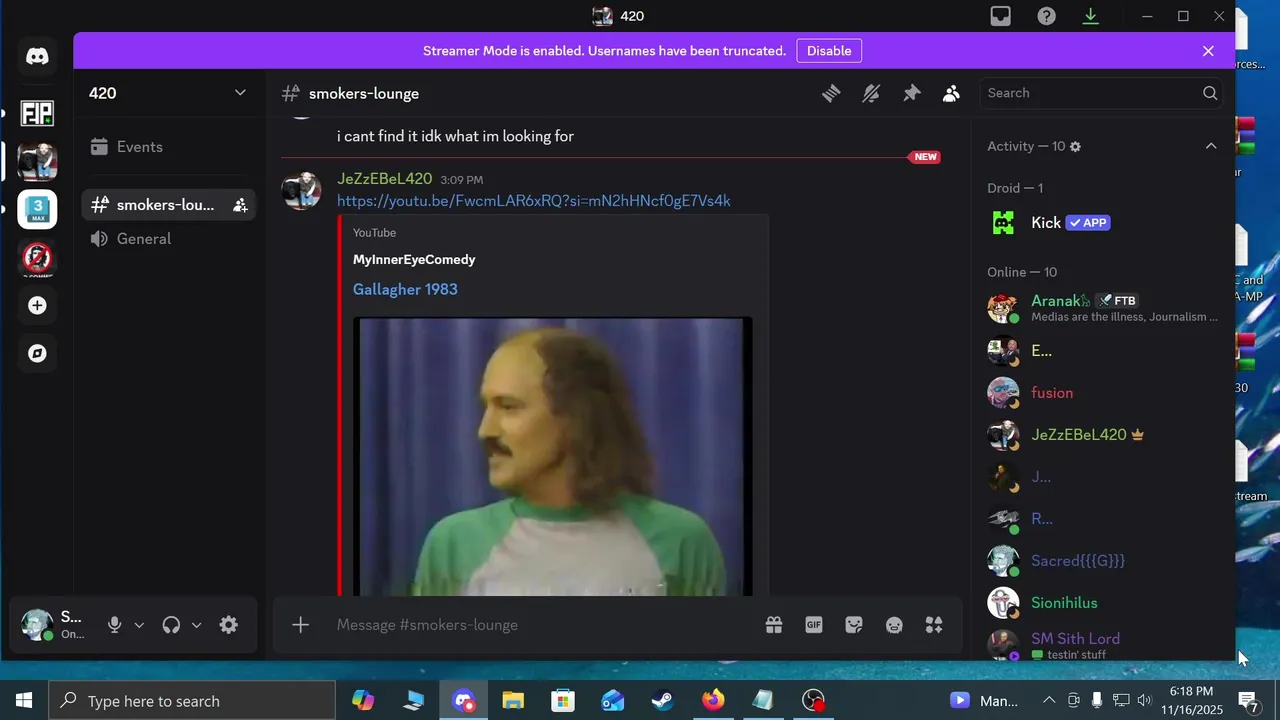Open the Inbox icon in title bar
The height and width of the screenshot is (720, 1280).
click(1000, 16)
